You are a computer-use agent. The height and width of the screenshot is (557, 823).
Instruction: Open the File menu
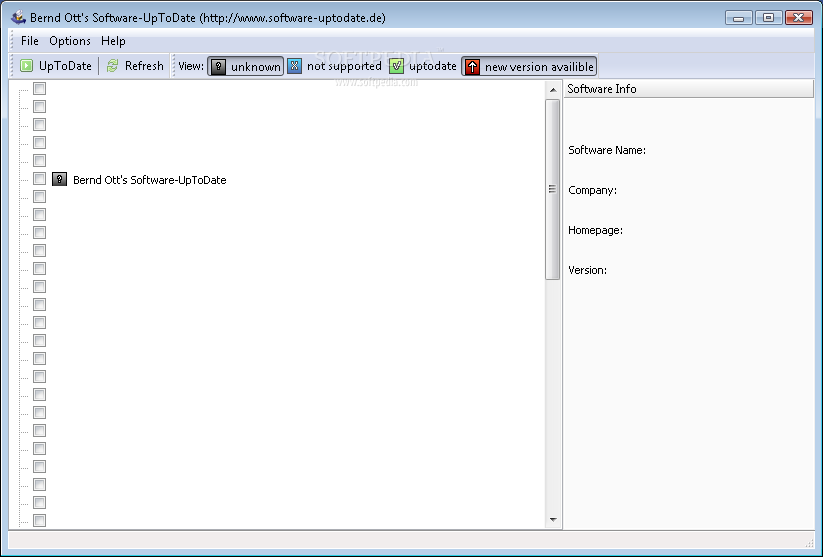29,40
